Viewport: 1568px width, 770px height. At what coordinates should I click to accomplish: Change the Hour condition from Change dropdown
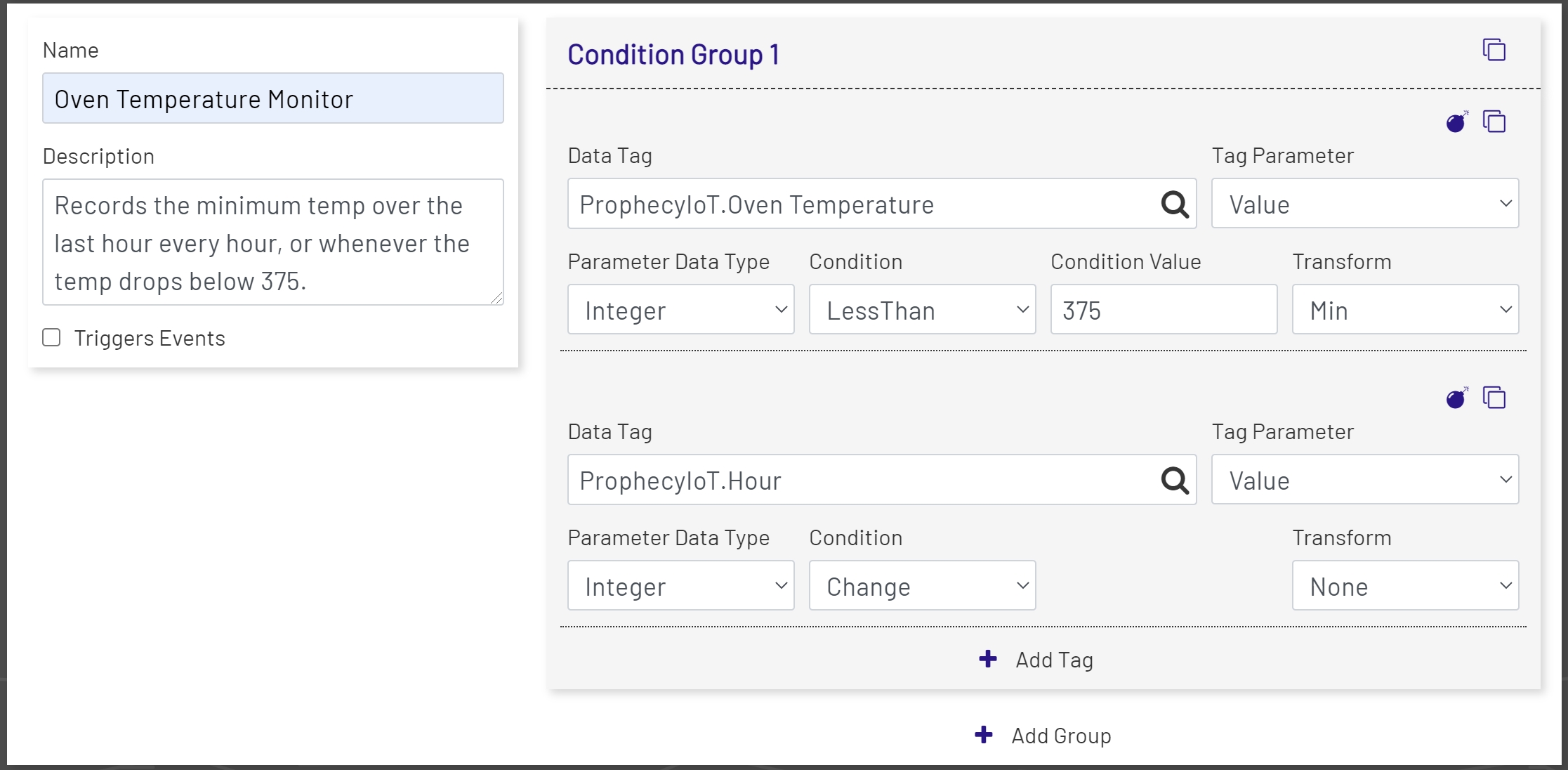click(x=921, y=585)
